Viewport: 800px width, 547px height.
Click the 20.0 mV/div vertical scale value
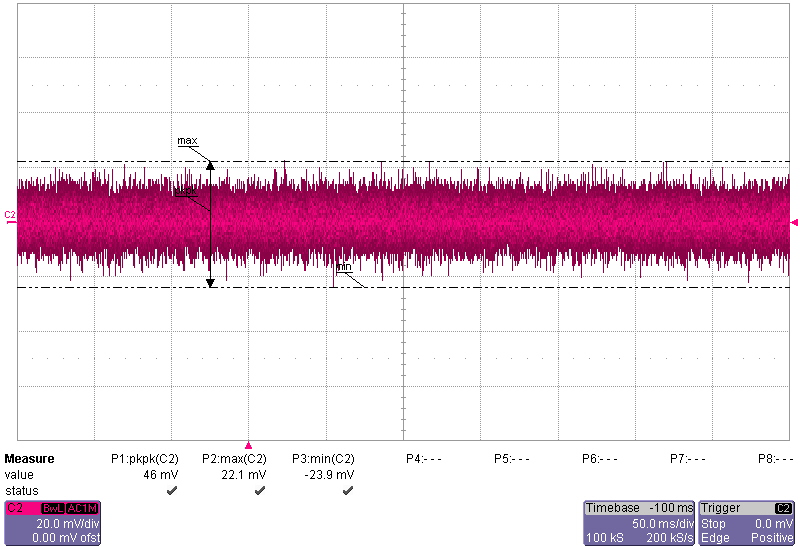[58, 523]
